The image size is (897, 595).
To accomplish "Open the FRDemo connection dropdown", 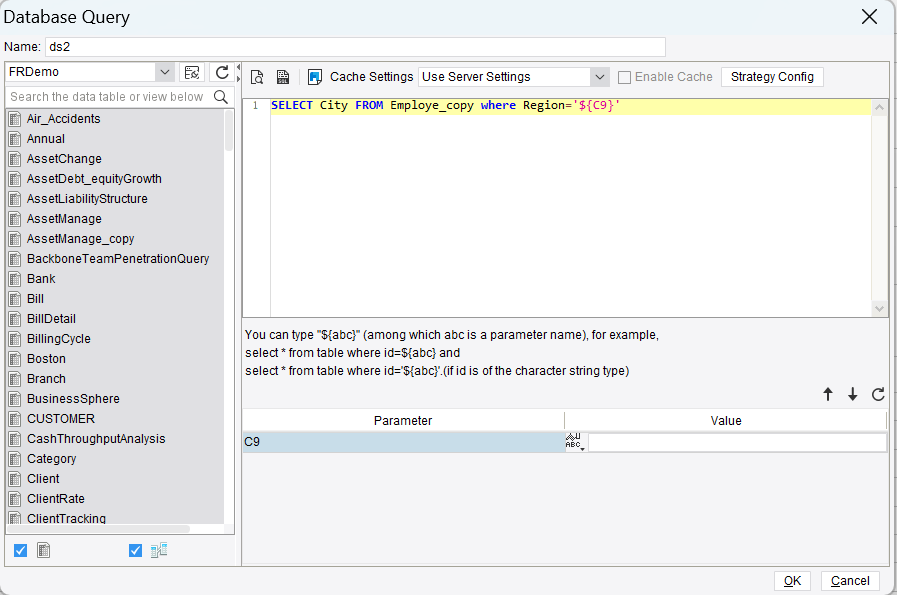I will tap(164, 72).
